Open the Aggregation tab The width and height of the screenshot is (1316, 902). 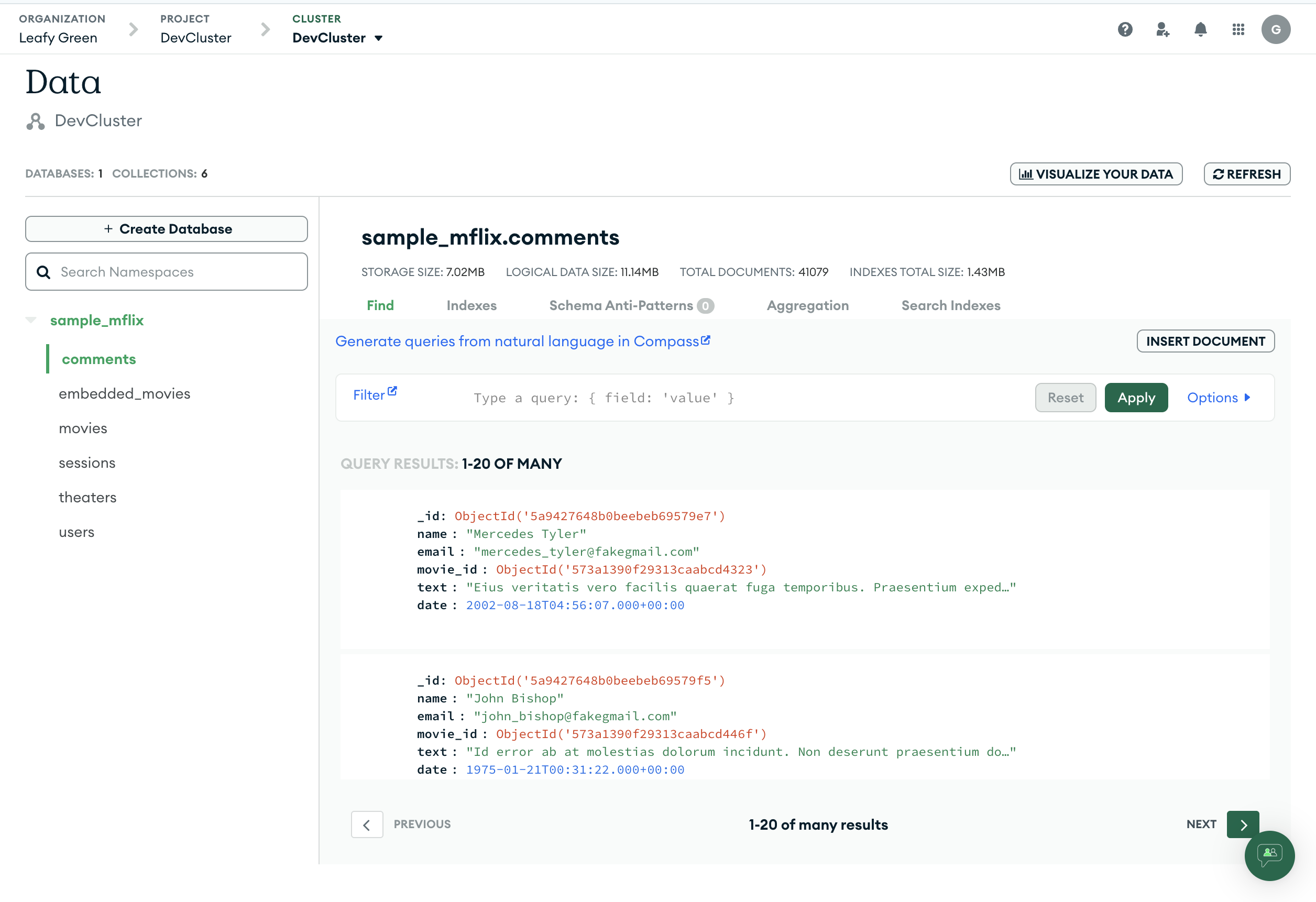807,306
